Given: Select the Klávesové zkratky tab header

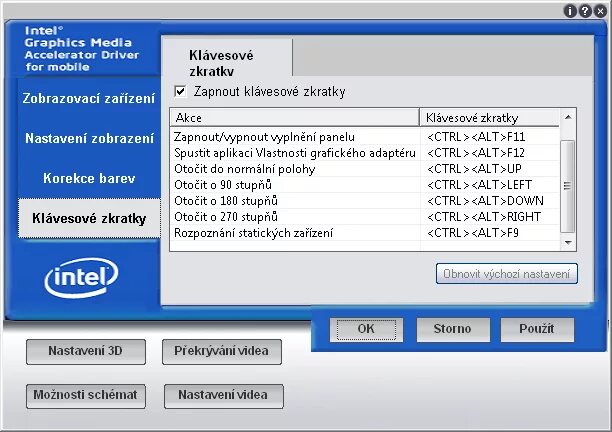Looking at the screenshot, I should click(x=227, y=57).
